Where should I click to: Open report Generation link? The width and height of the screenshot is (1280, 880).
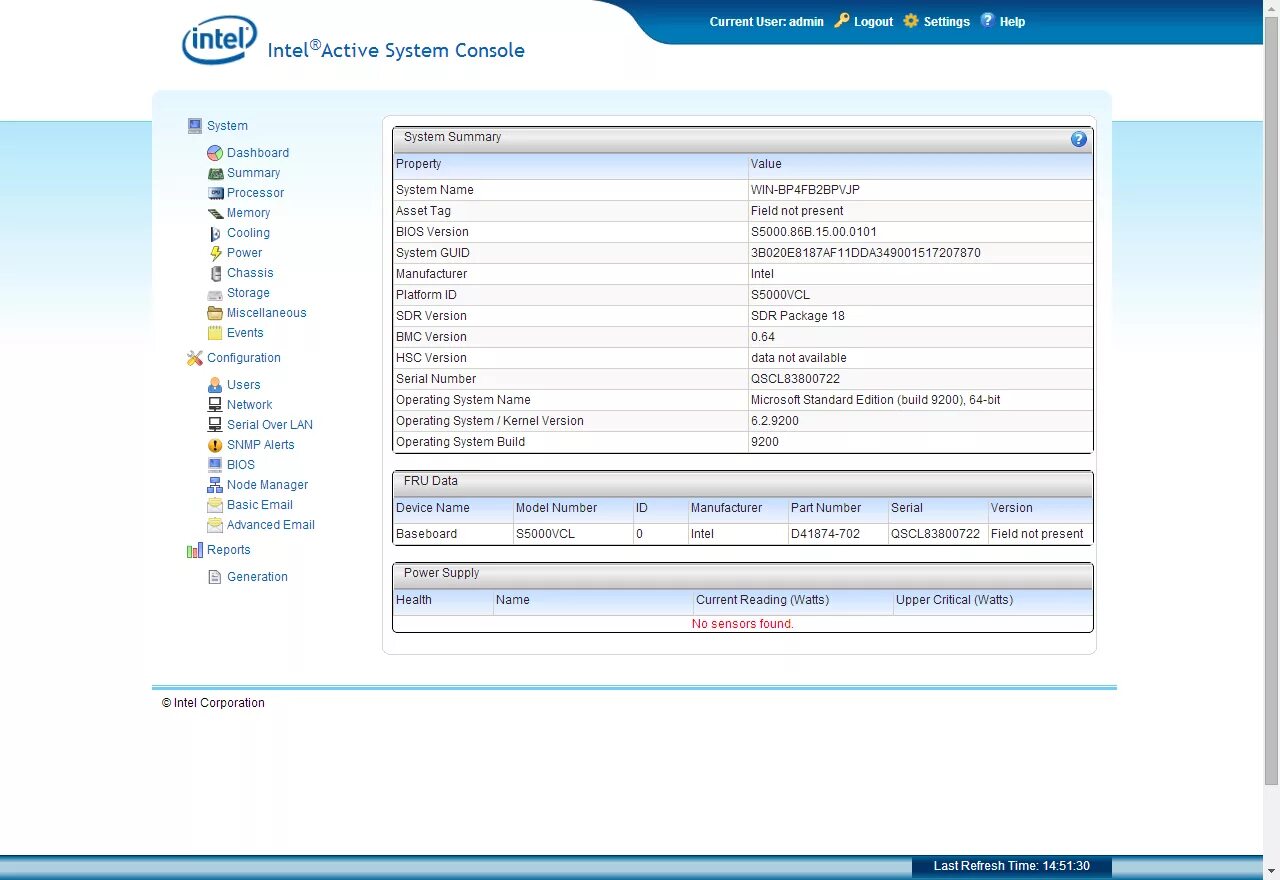(x=258, y=577)
